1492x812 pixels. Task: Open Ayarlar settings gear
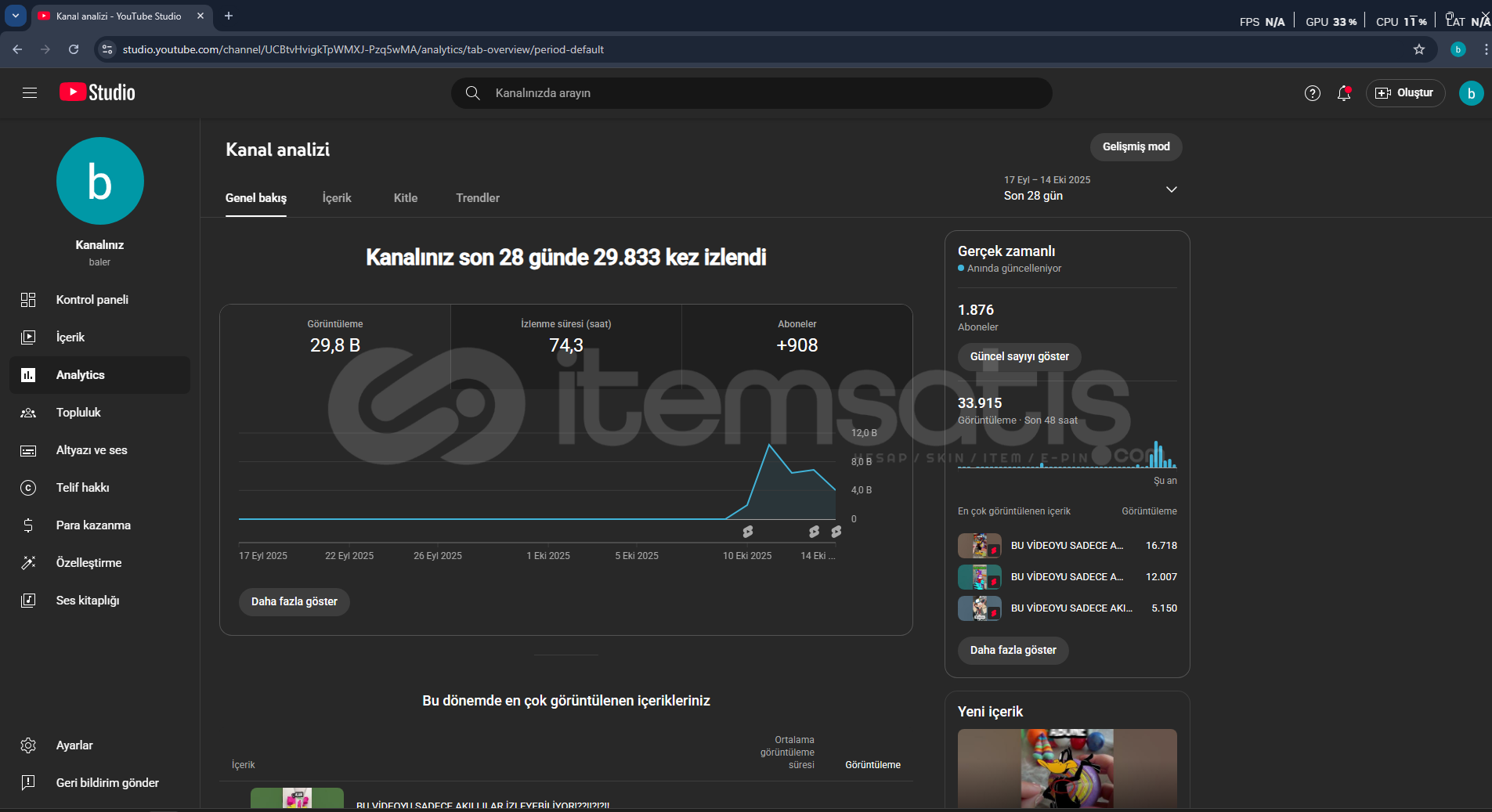coord(74,745)
